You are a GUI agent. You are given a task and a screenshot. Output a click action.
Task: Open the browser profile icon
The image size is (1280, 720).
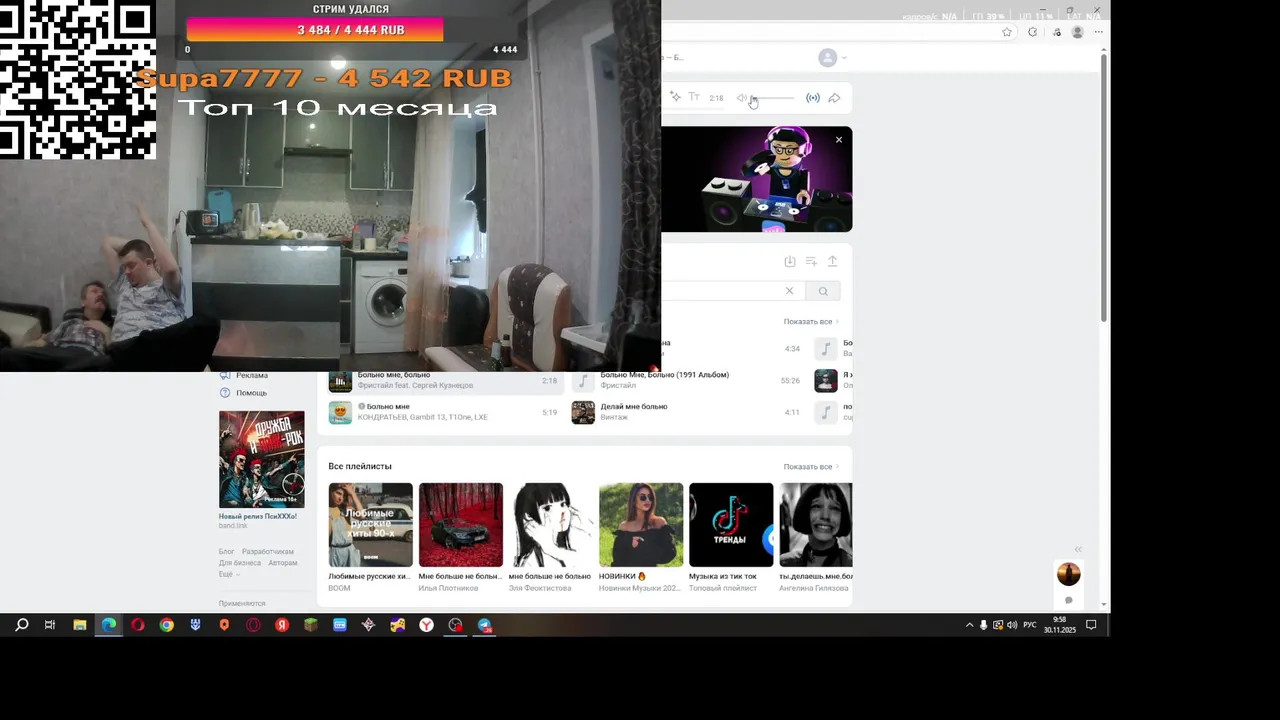pyautogui.click(x=1077, y=32)
